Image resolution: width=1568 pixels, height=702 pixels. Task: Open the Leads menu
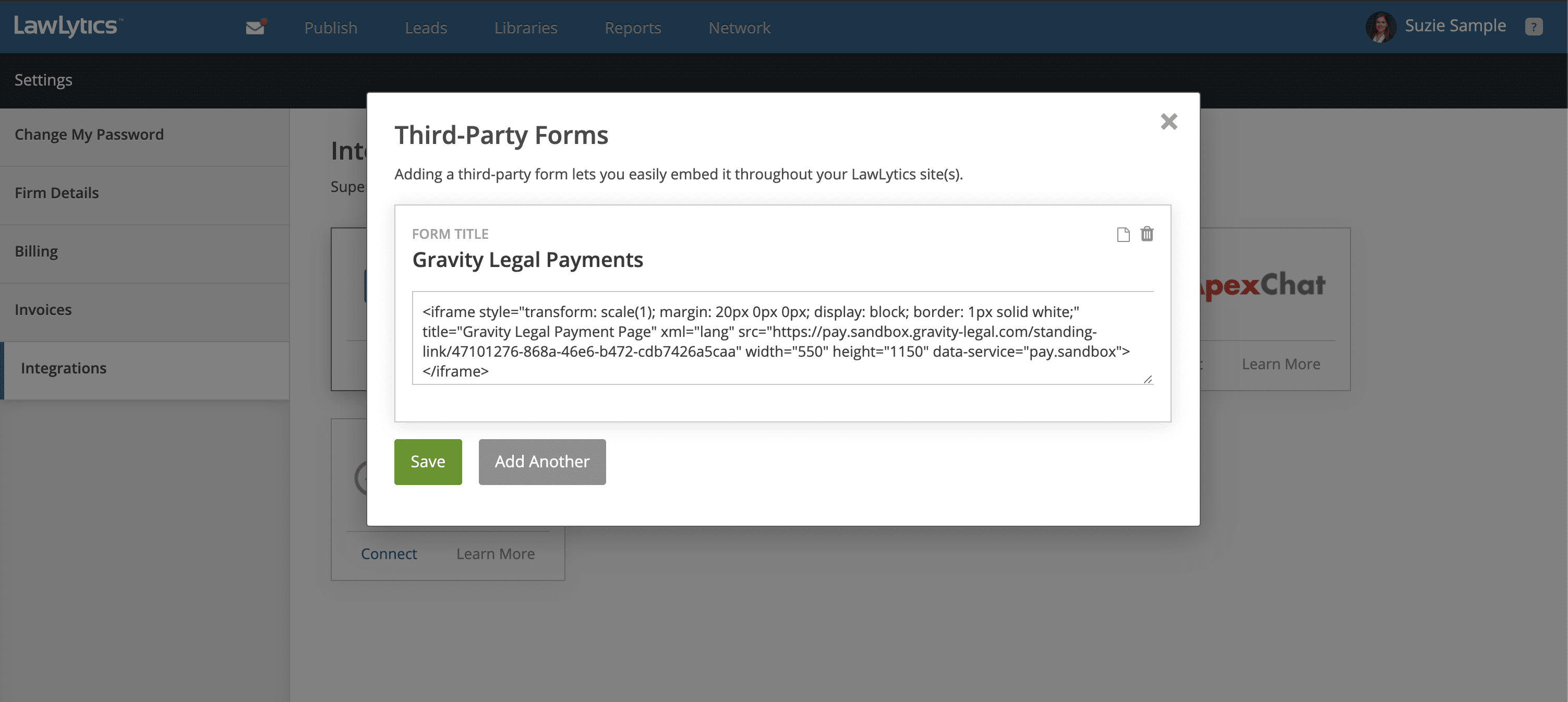click(426, 28)
